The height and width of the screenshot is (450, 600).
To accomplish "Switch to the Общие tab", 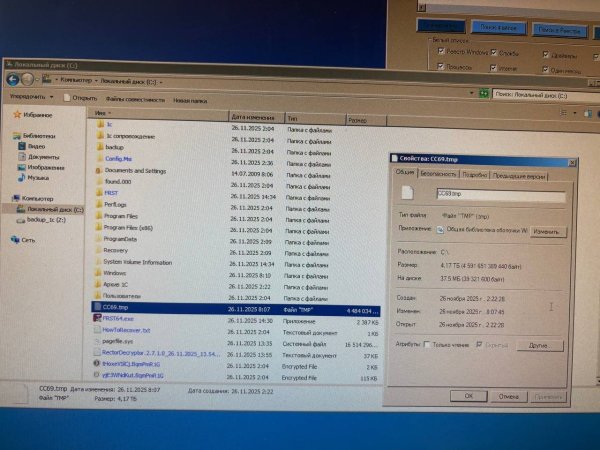I will [405, 172].
